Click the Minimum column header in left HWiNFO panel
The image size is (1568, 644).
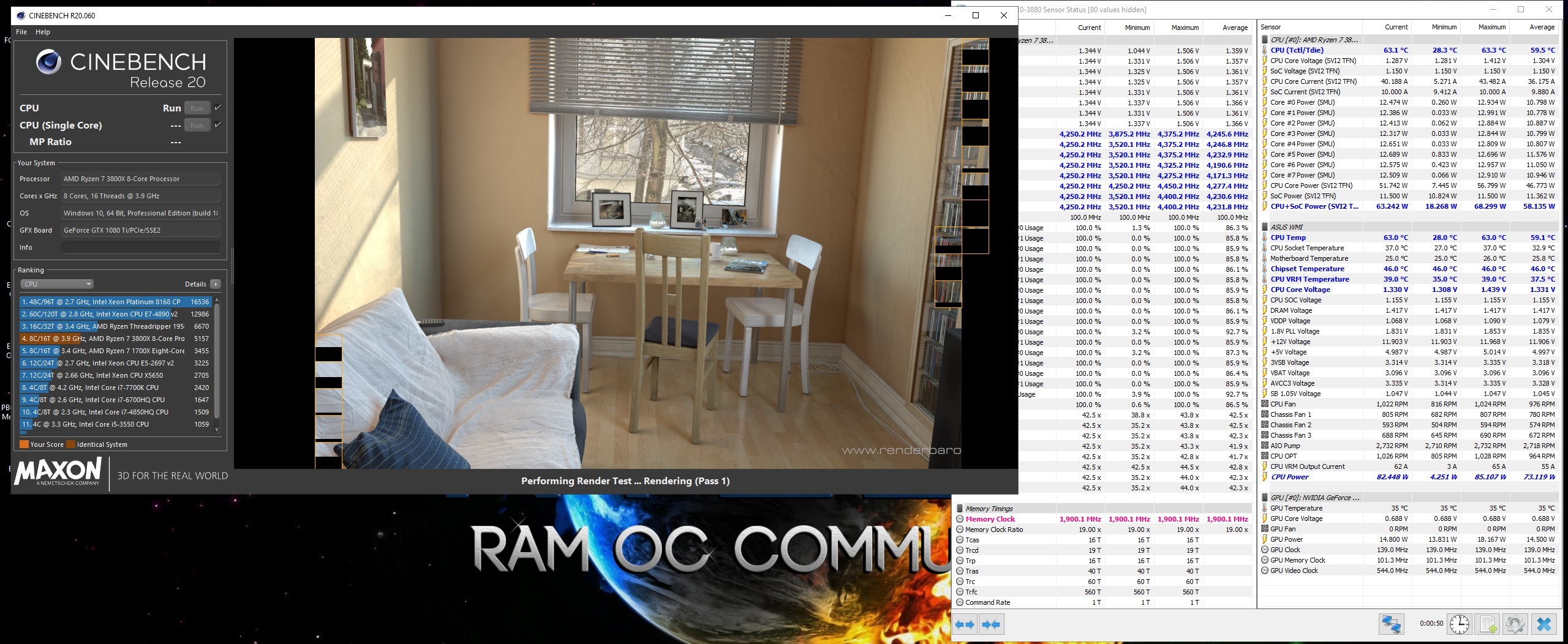(1129, 28)
